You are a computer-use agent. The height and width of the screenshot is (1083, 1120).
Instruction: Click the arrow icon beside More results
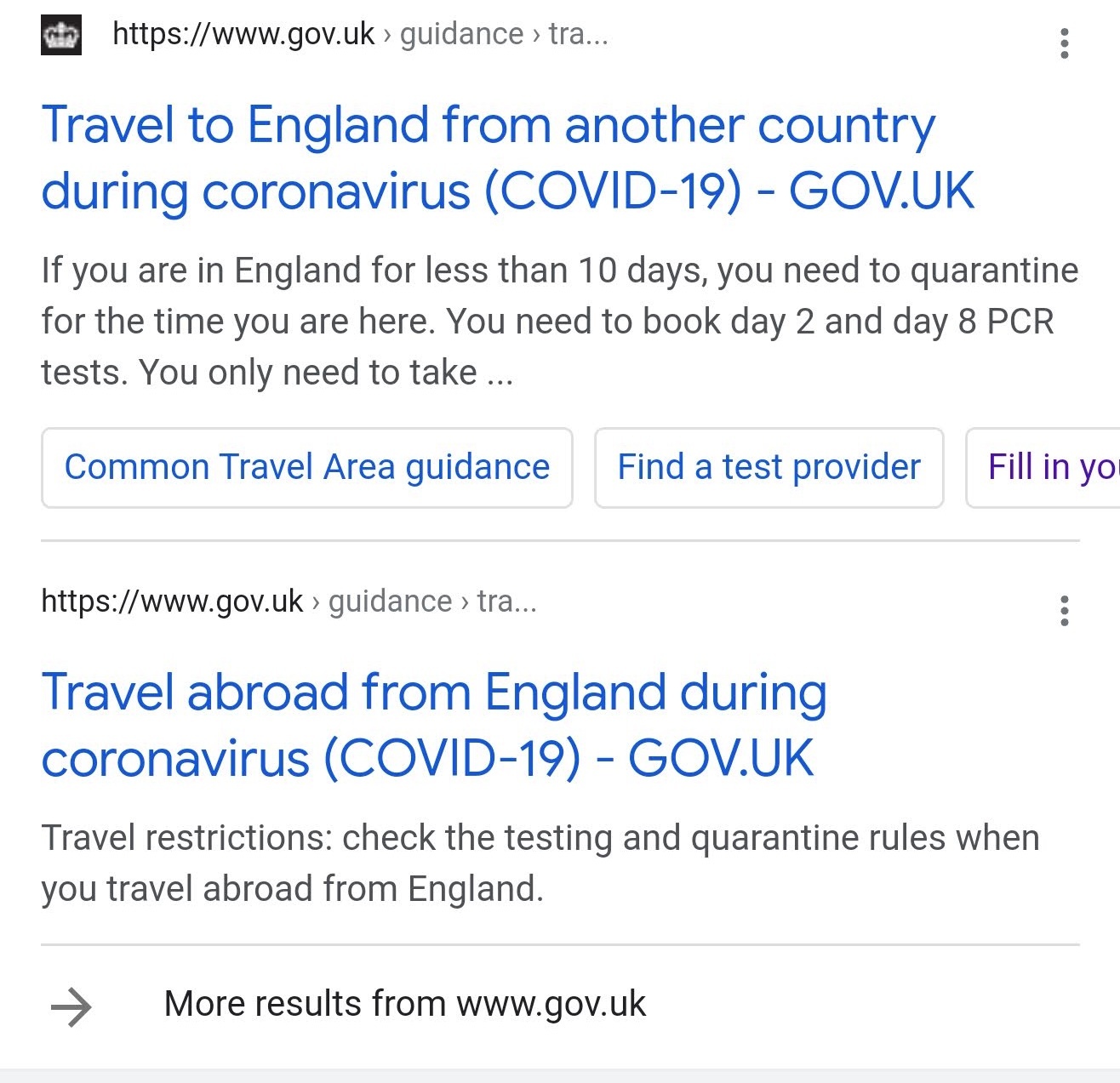tap(71, 1006)
